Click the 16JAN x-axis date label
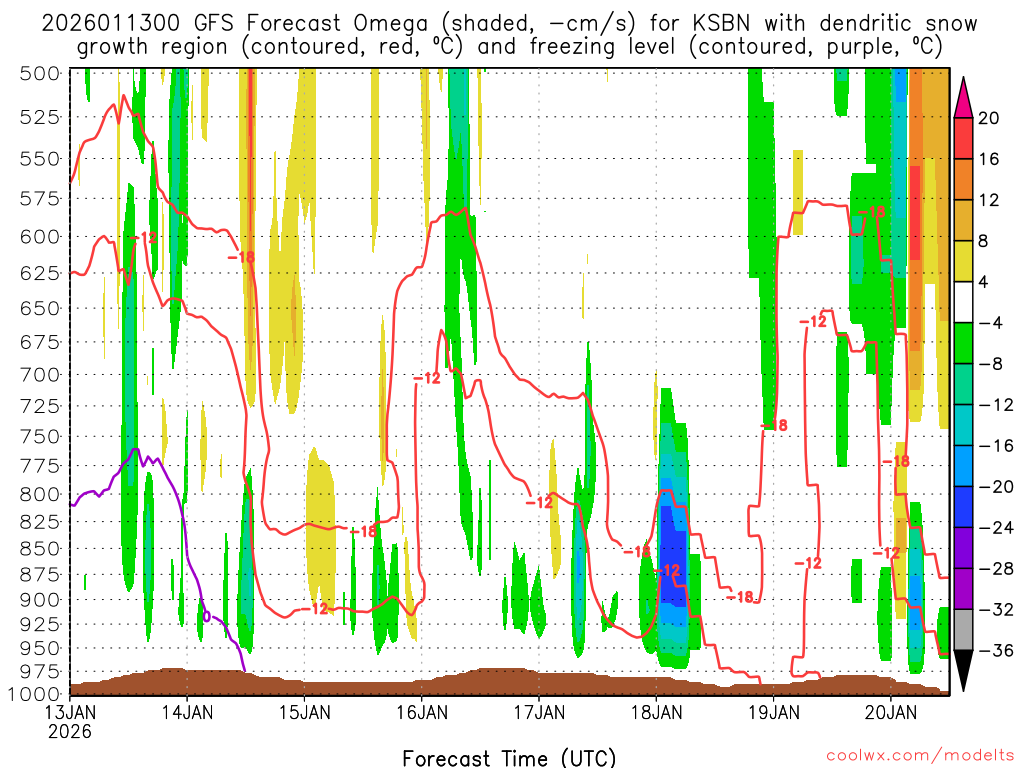The height and width of the screenshot is (768, 1024). [x=422, y=712]
